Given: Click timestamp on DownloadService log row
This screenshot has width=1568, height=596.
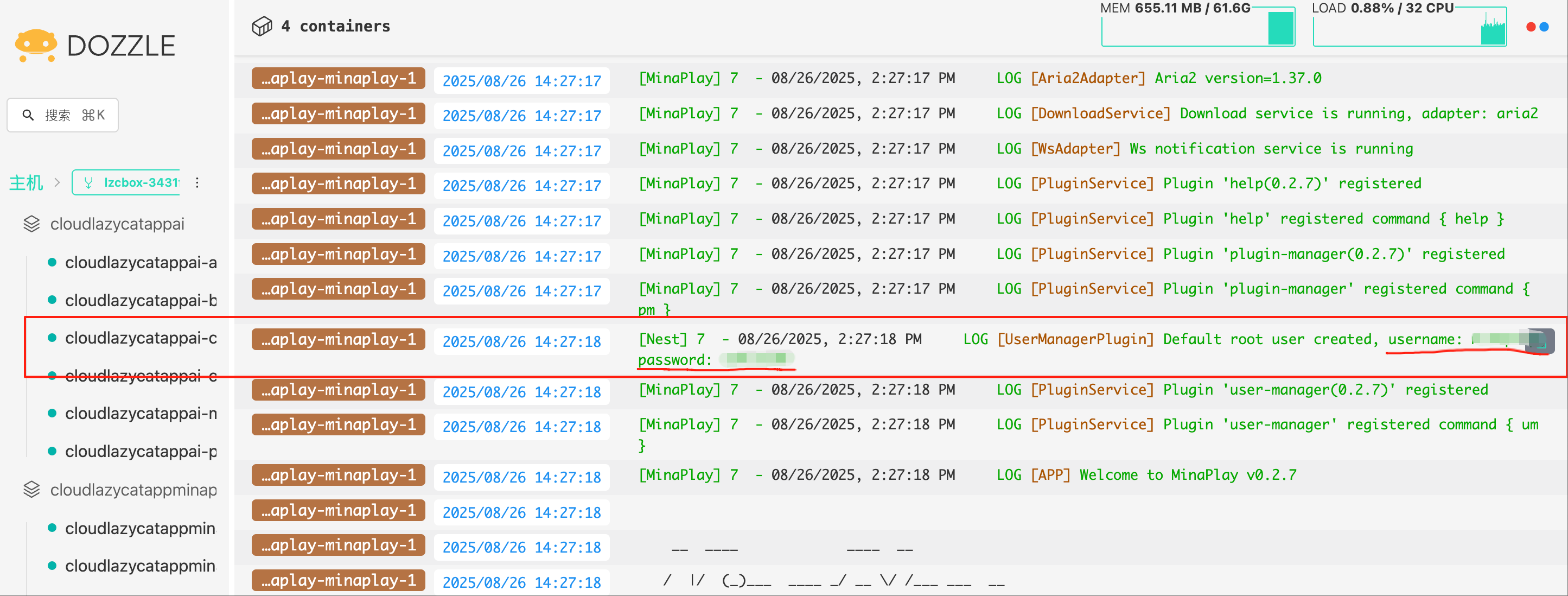Looking at the screenshot, I should pos(521,116).
